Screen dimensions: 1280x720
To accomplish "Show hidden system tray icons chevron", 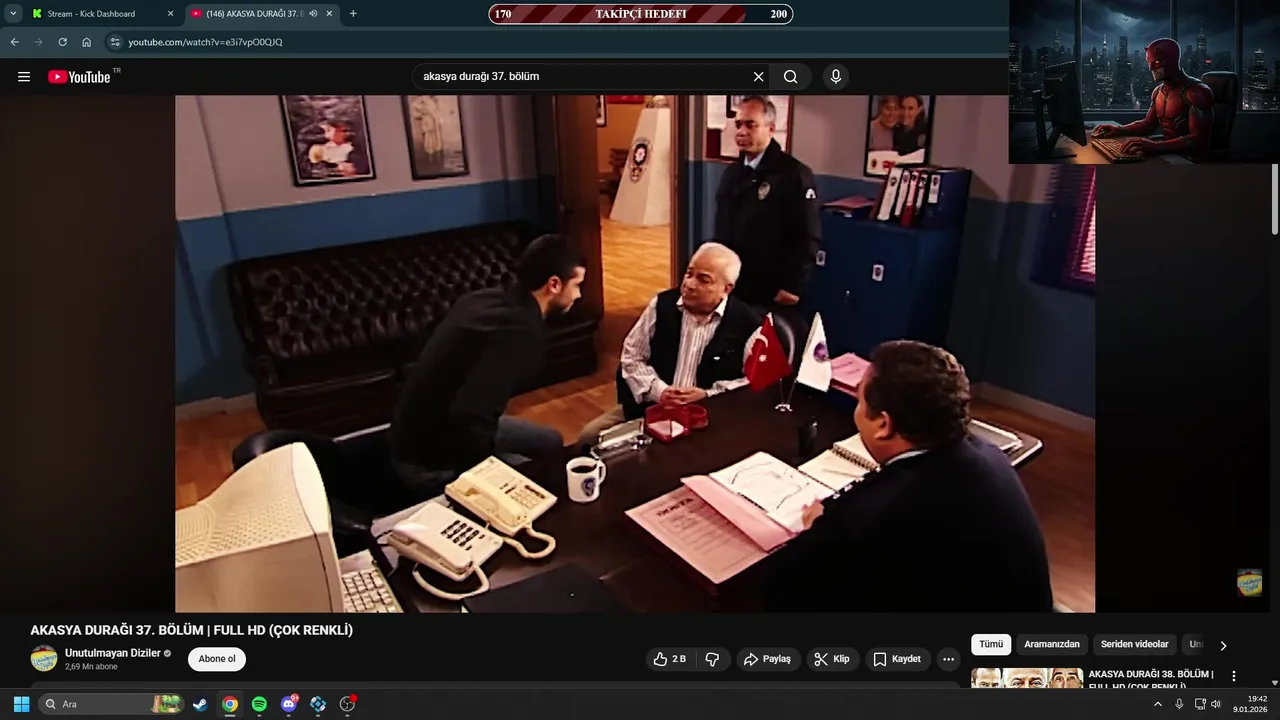I will [1158, 704].
